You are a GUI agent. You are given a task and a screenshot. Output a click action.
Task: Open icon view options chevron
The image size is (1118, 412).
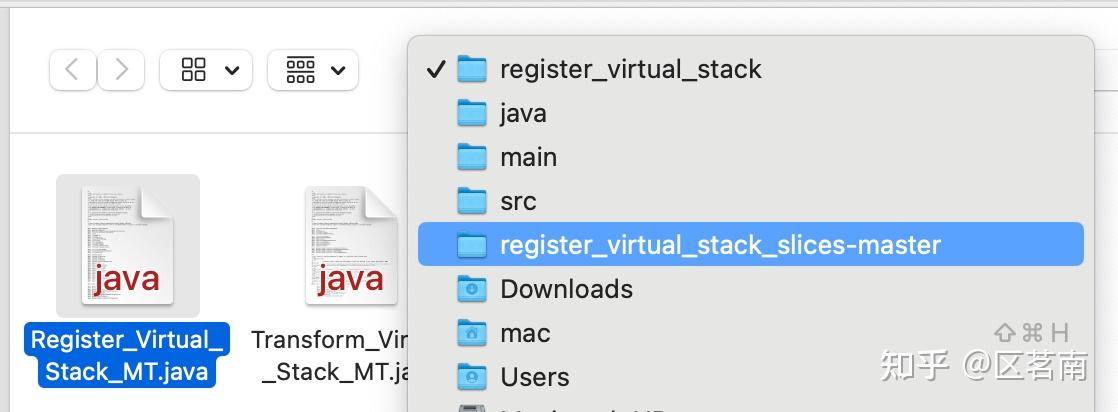[232, 70]
